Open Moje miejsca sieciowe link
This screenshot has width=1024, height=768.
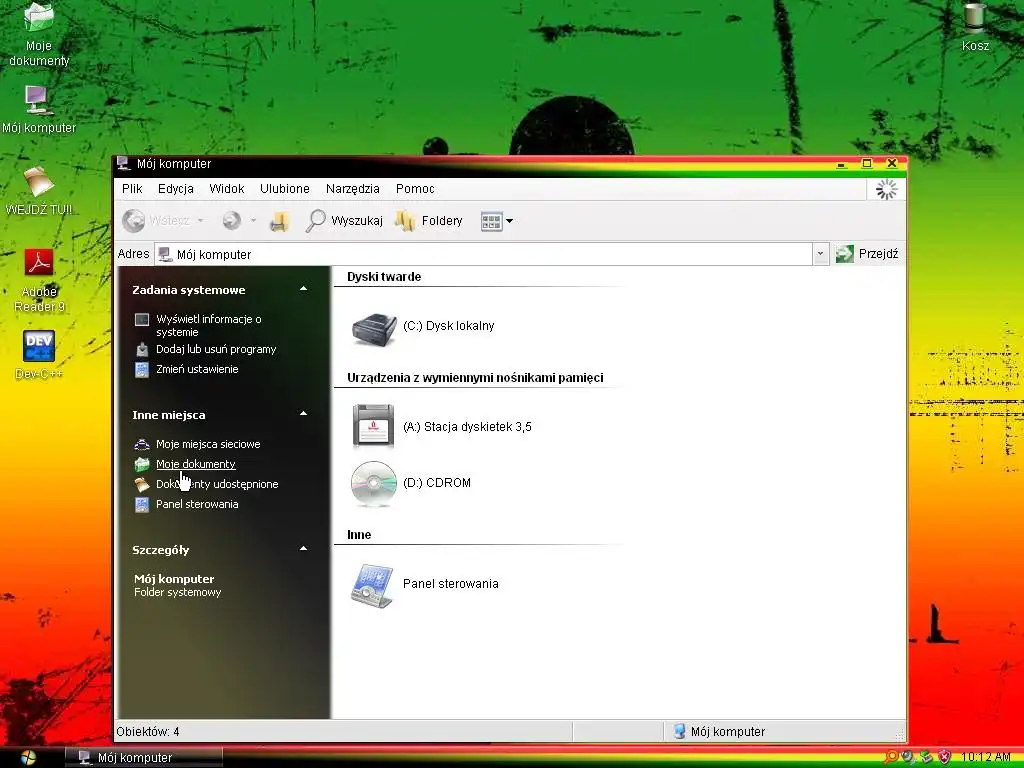pyautogui.click(x=208, y=444)
